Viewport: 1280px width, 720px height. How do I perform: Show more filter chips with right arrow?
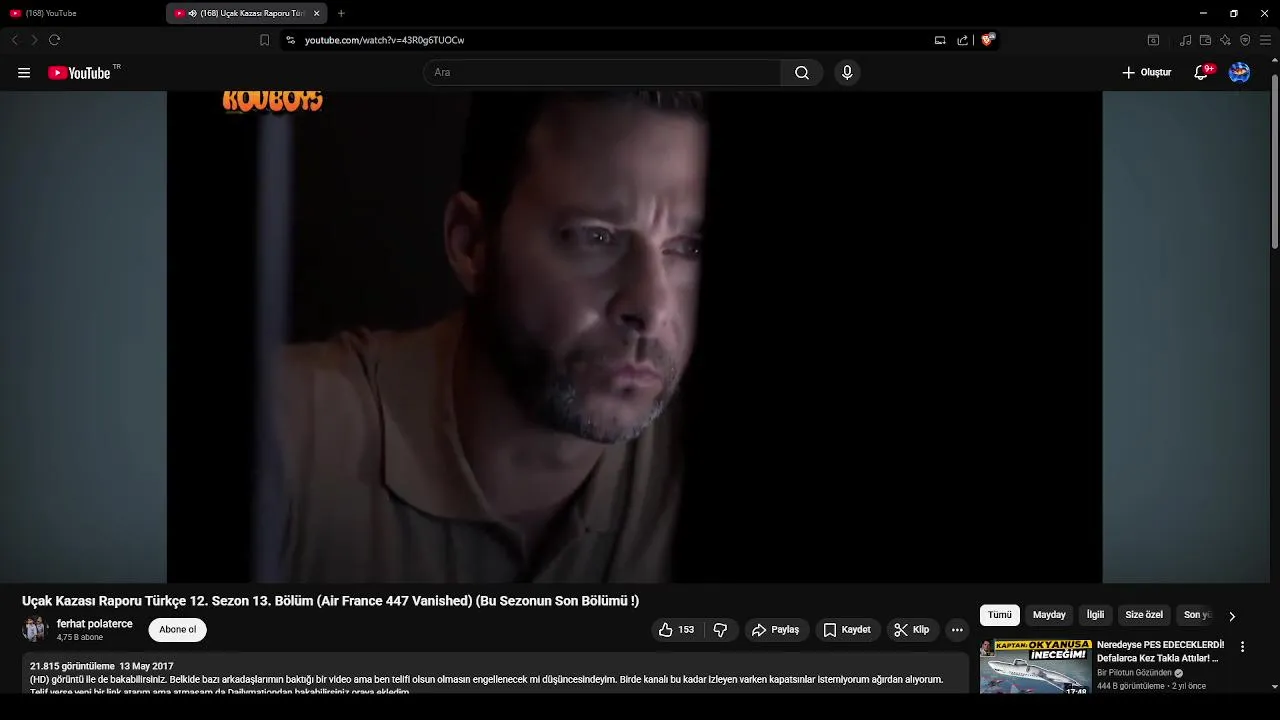(x=1232, y=616)
